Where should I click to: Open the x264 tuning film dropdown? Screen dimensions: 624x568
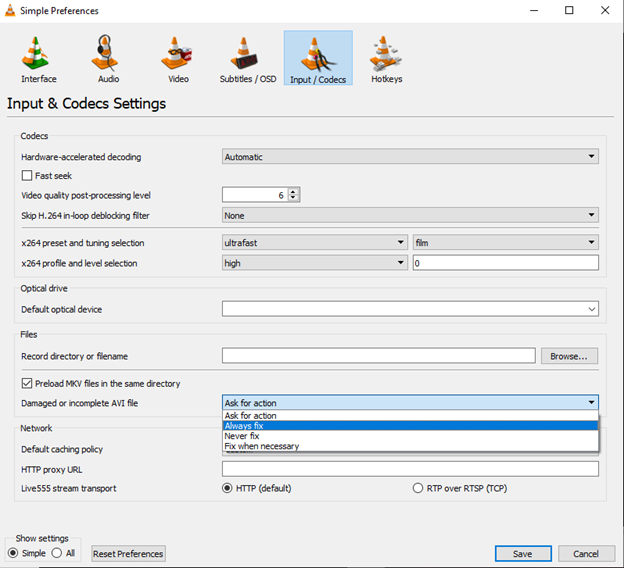click(x=506, y=242)
